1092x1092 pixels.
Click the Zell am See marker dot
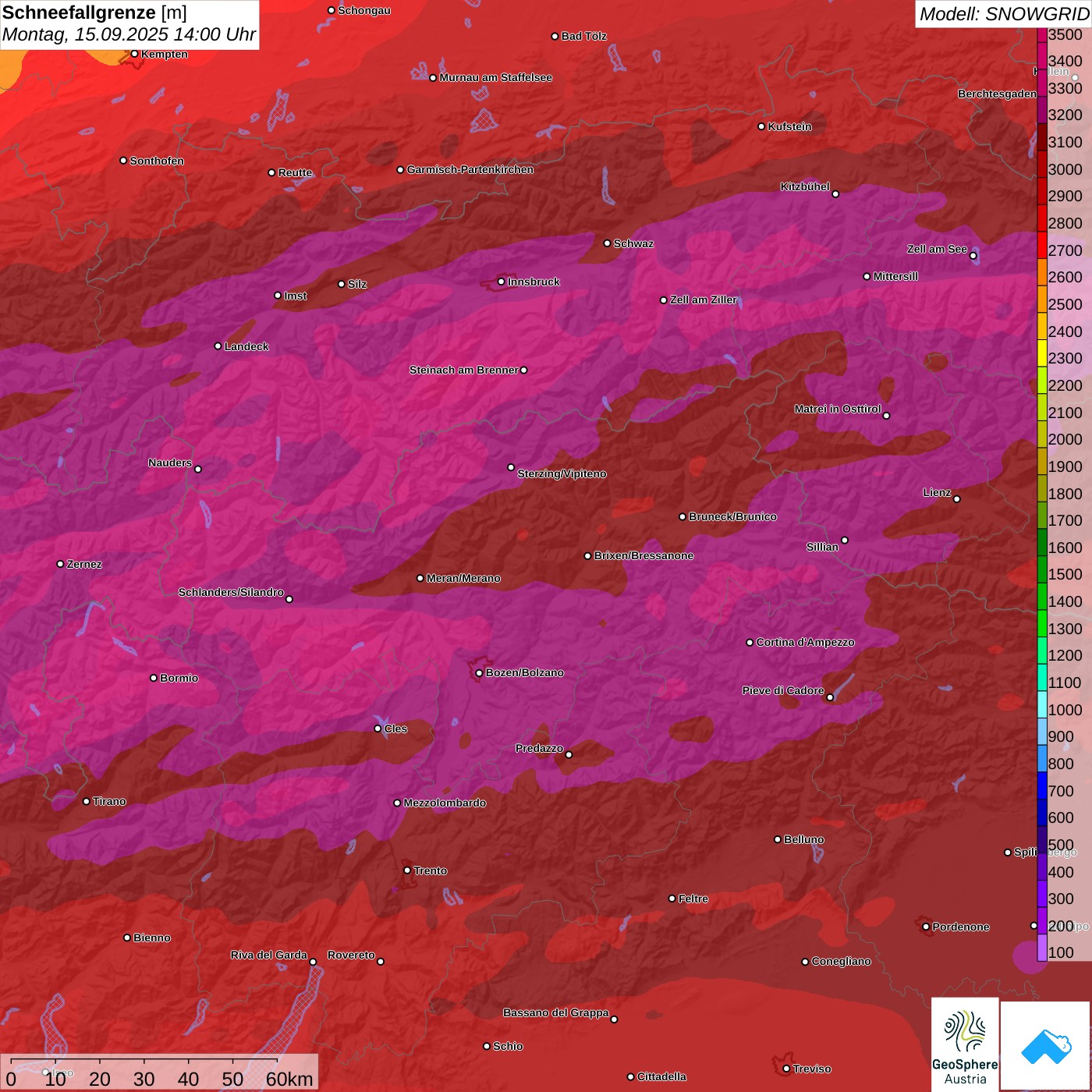tap(973, 255)
